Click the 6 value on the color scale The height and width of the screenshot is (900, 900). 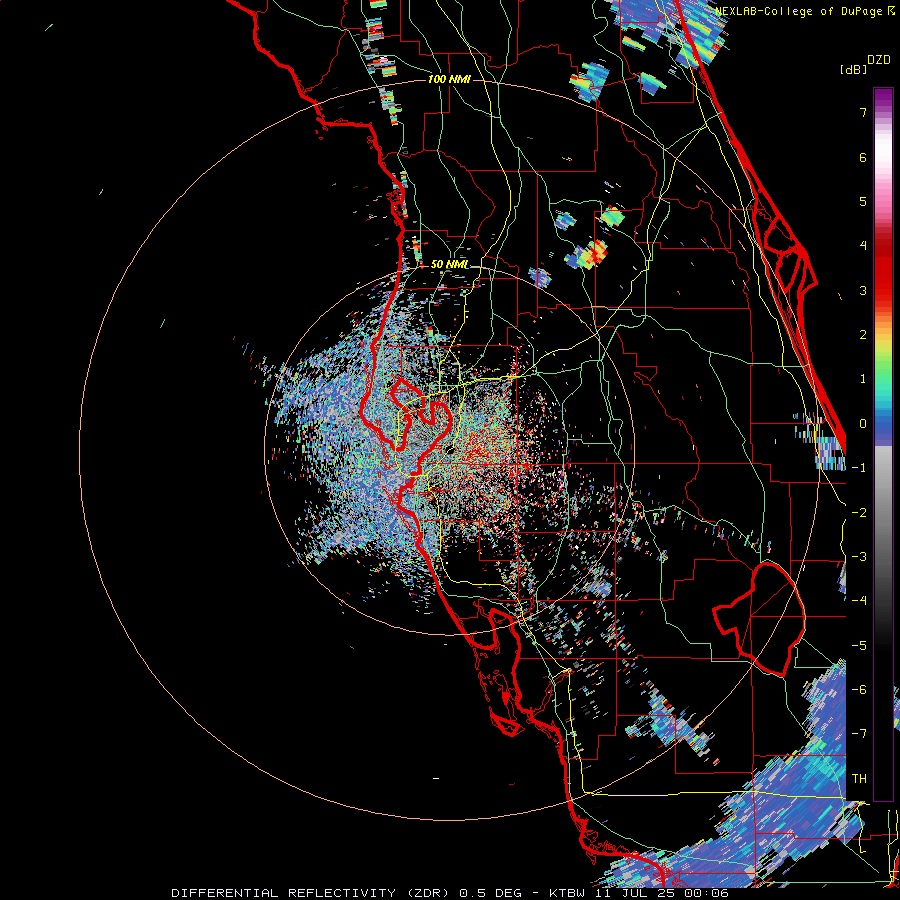(x=863, y=157)
